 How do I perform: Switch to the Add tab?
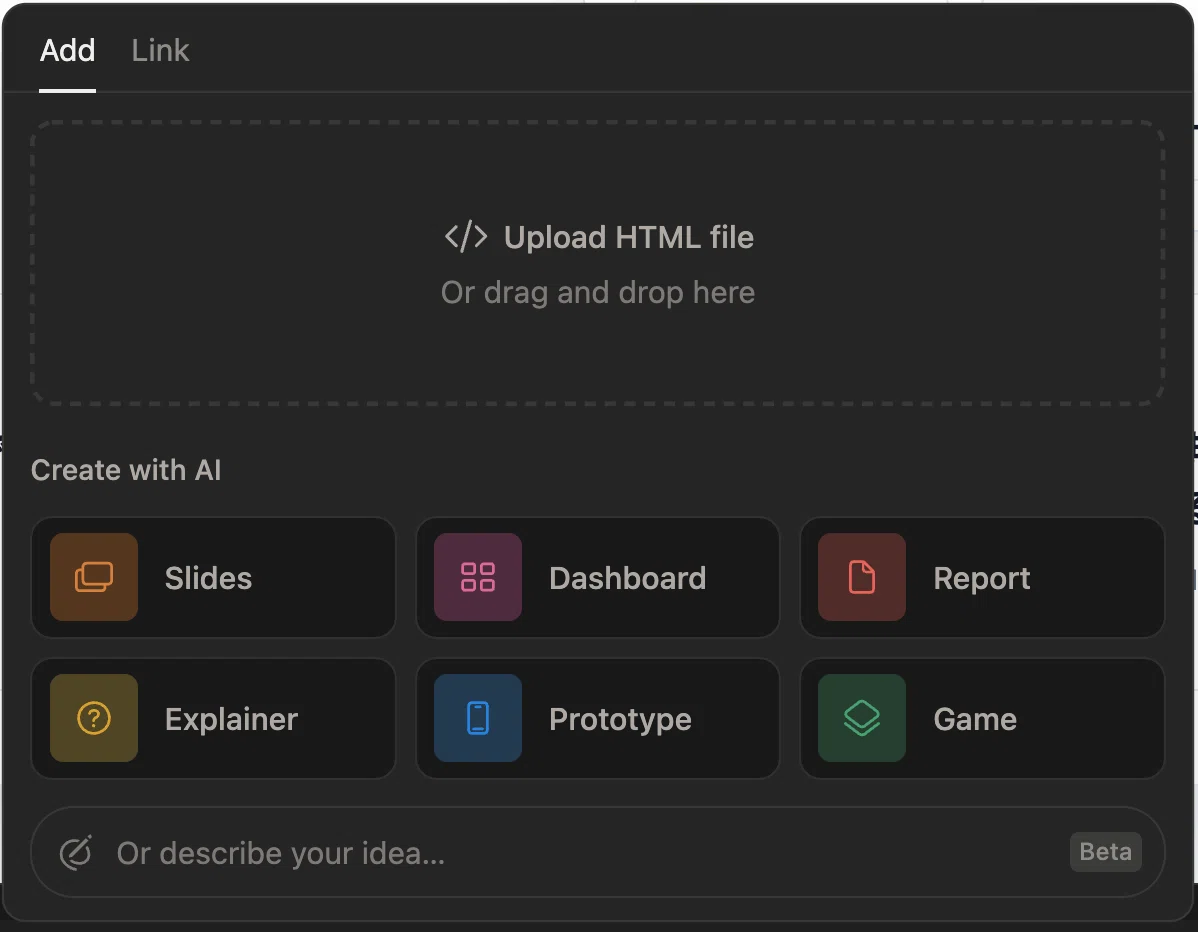(x=67, y=50)
